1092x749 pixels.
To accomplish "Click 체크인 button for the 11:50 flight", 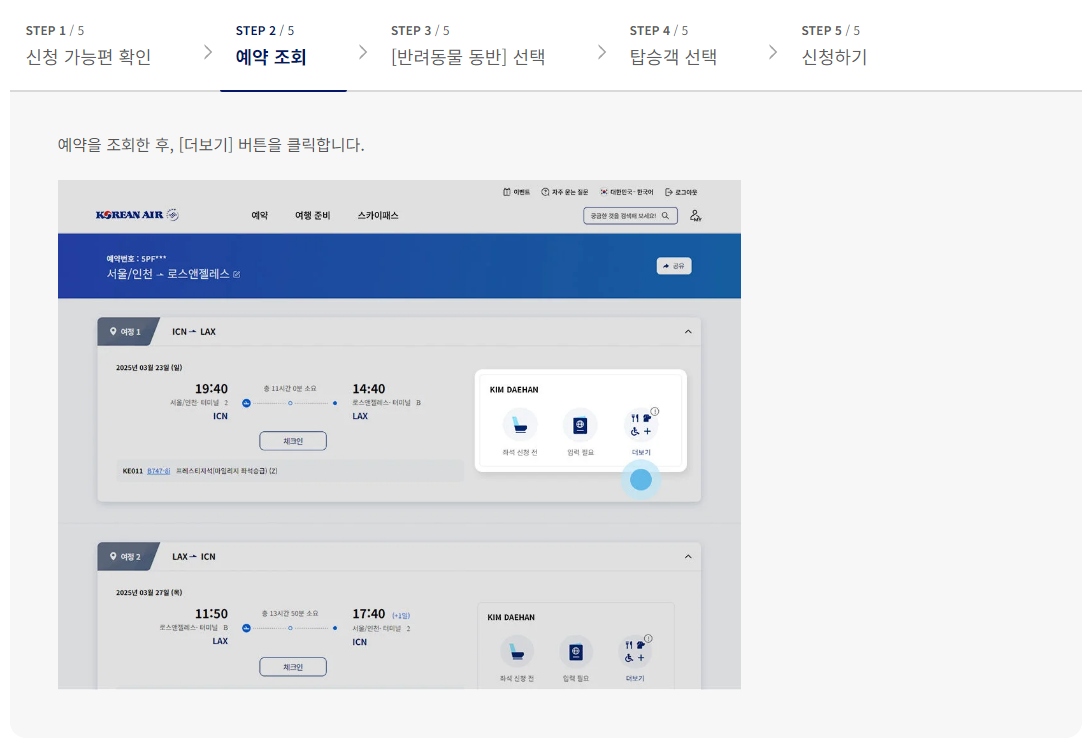I will click(293, 667).
